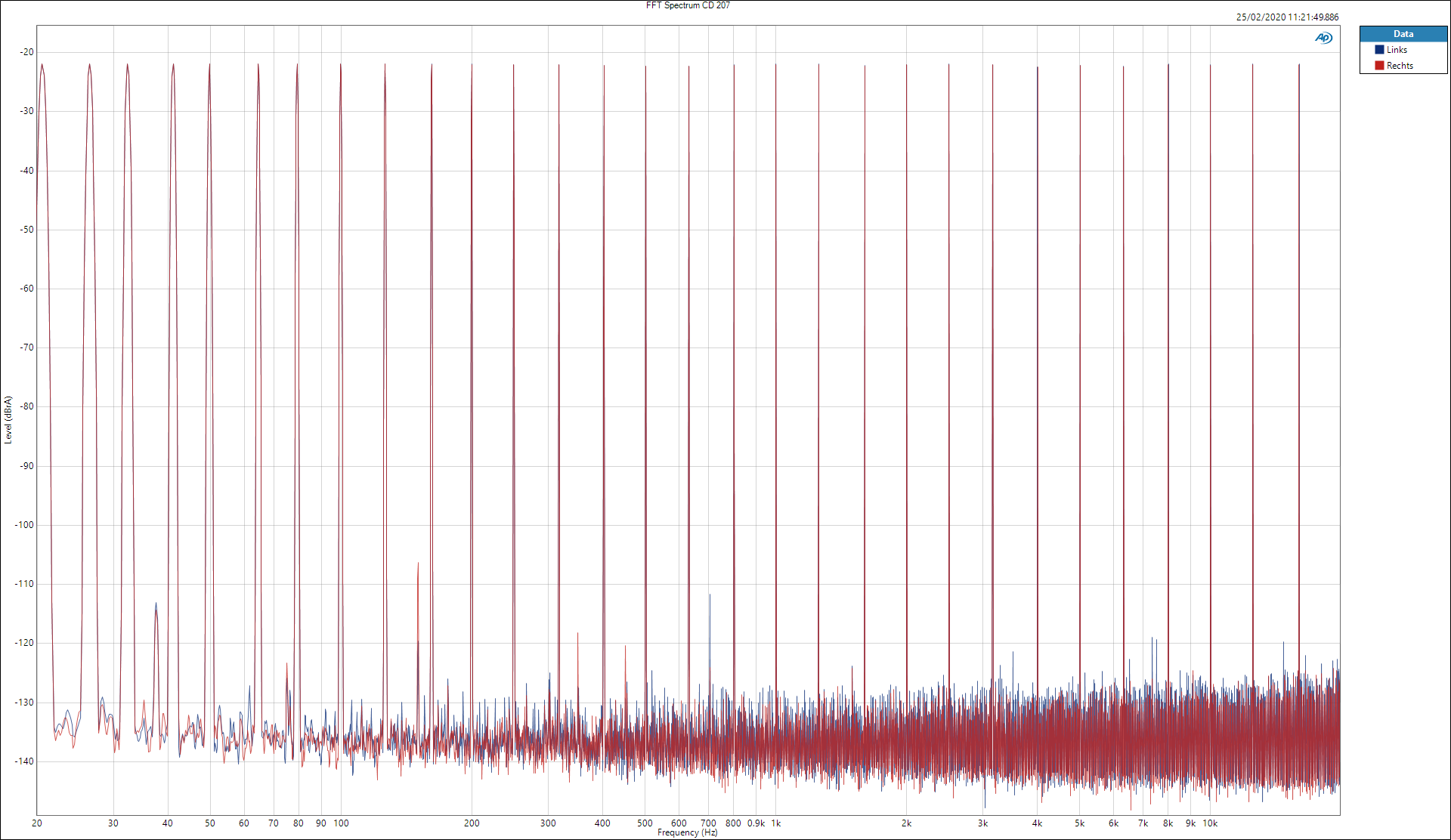Select the Rechts trace label in legend
Image resolution: width=1451 pixels, height=840 pixels.
pos(1400,66)
